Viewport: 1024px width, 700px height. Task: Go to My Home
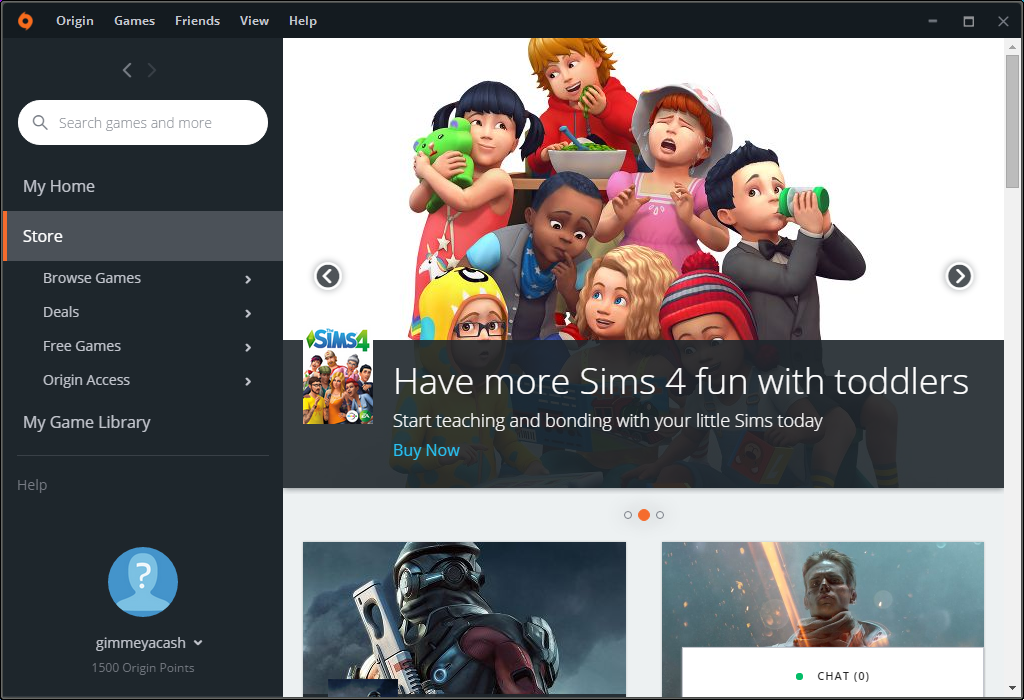point(59,186)
